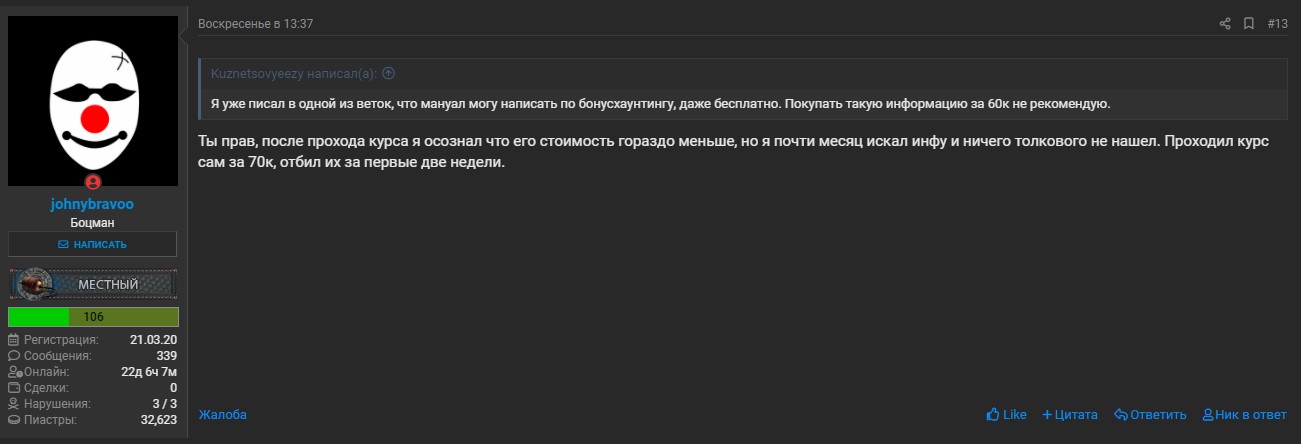Viewport: 1301px width, 444px height.
Task: Reply using the Ответить button
Action: click(x=1150, y=414)
